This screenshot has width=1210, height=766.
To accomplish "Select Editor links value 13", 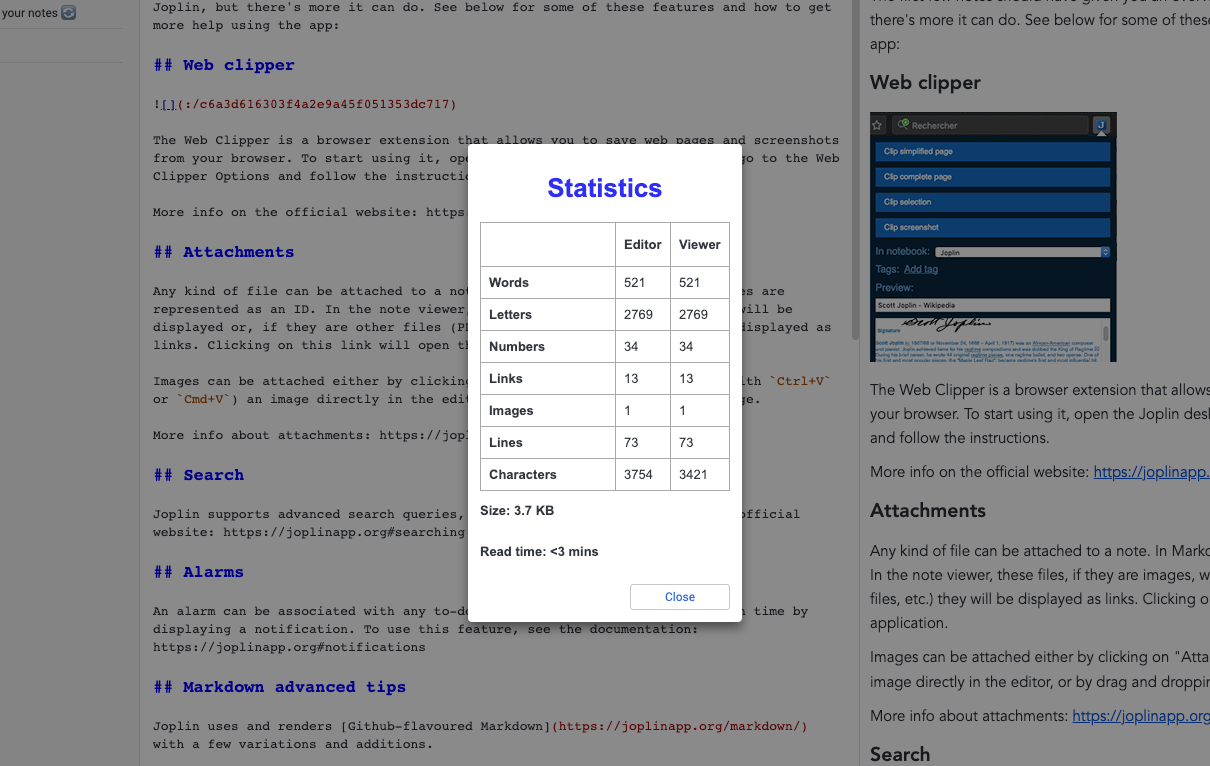I will [631, 379].
